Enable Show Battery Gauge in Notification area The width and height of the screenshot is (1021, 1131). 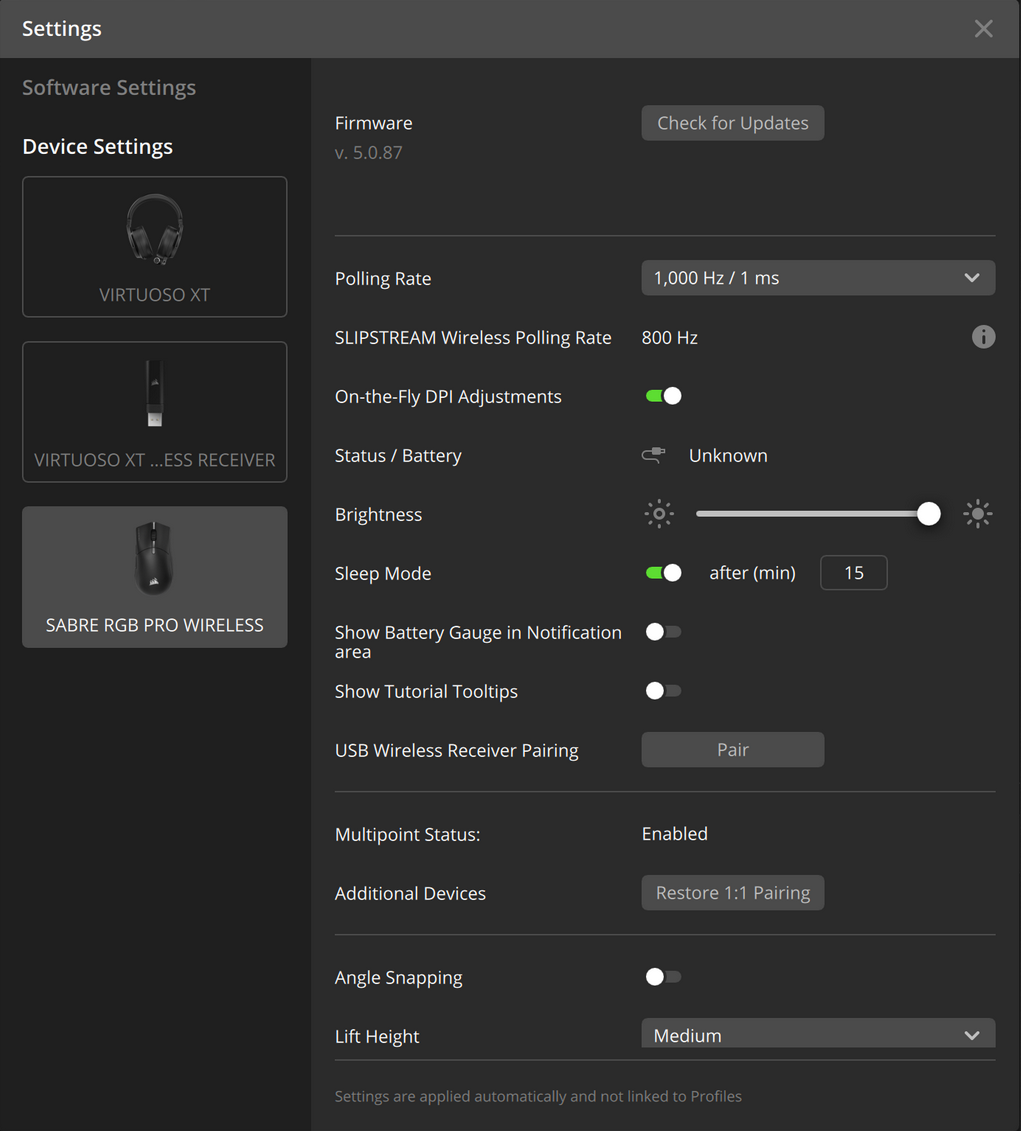[663, 631]
